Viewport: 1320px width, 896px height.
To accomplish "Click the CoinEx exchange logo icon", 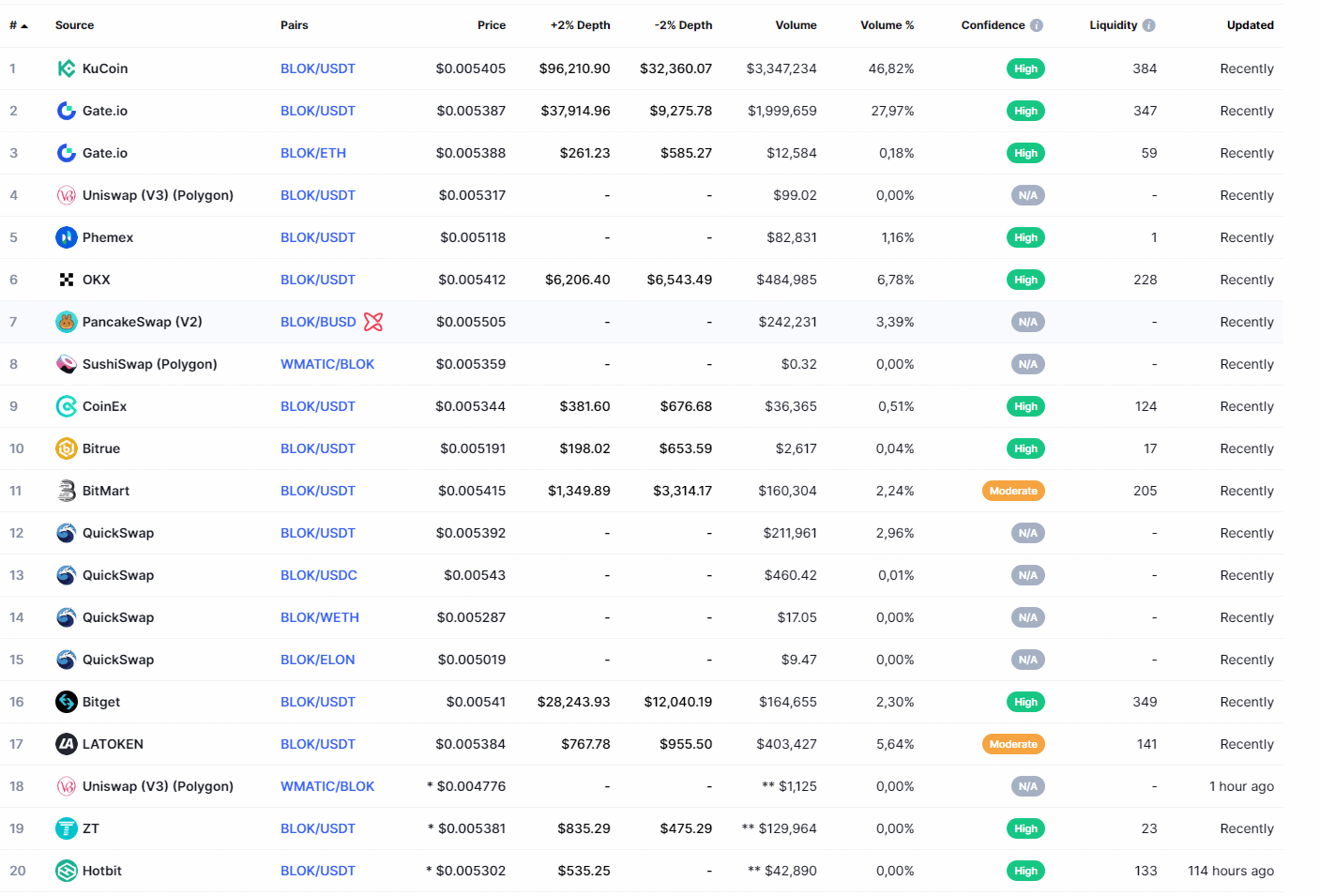I will pyautogui.click(x=66, y=406).
